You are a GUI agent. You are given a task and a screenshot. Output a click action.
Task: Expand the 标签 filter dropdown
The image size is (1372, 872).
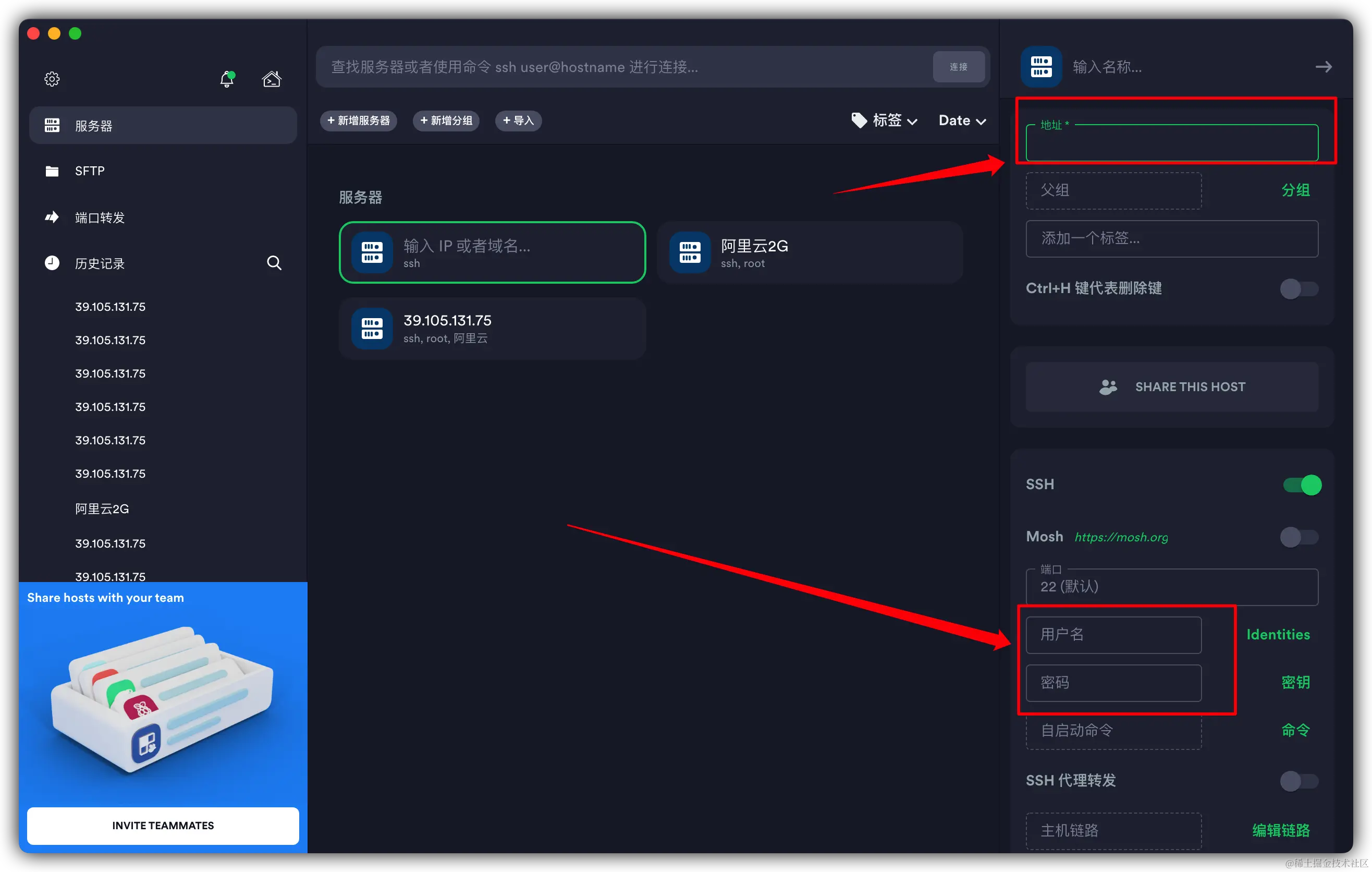[x=893, y=120]
